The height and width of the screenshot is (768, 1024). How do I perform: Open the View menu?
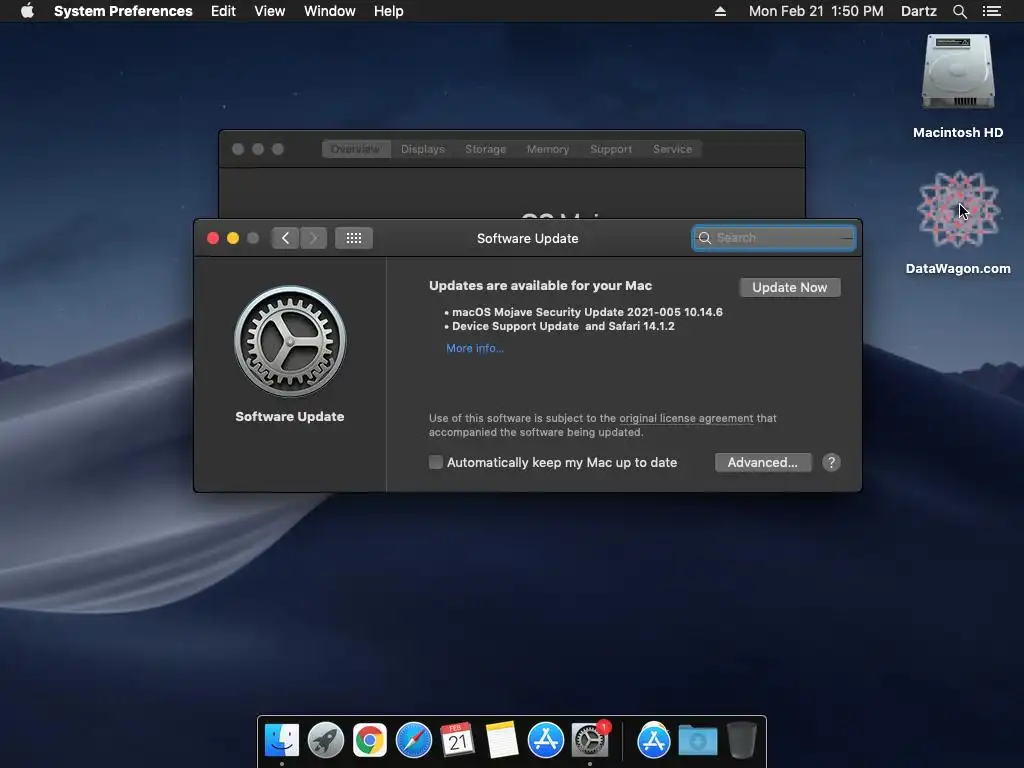point(269,11)
